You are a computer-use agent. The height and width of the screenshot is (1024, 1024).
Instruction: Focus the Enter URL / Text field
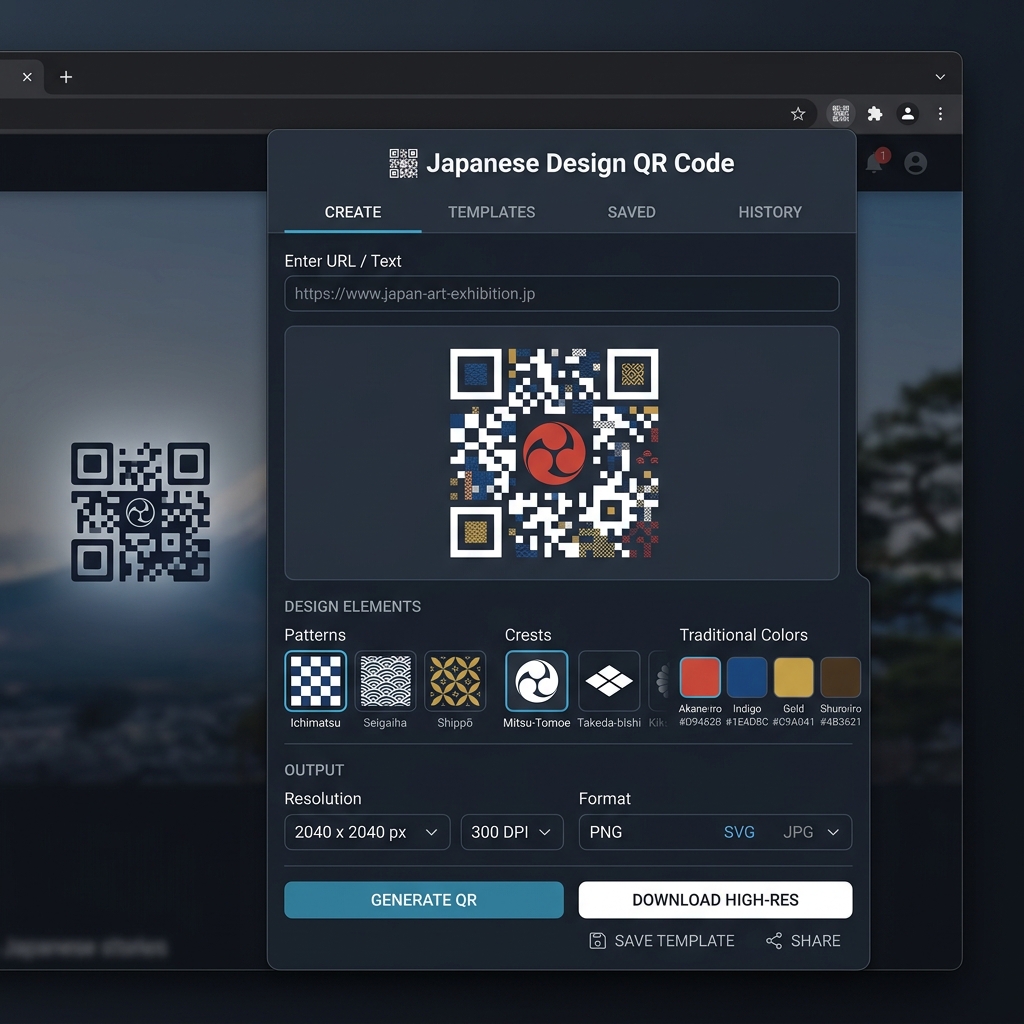point(562,293)
